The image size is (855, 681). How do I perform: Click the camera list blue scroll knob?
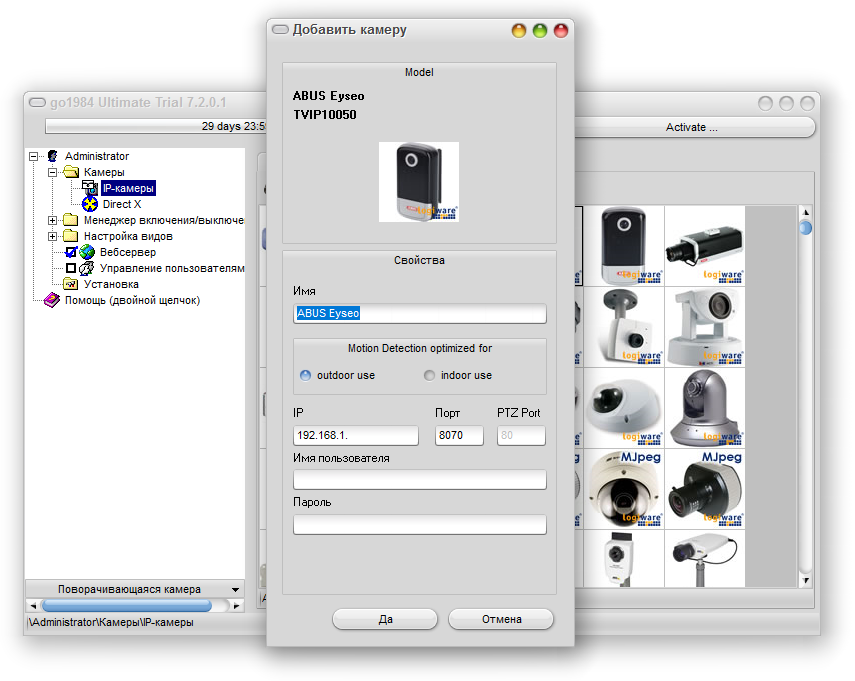coord(806,227)
